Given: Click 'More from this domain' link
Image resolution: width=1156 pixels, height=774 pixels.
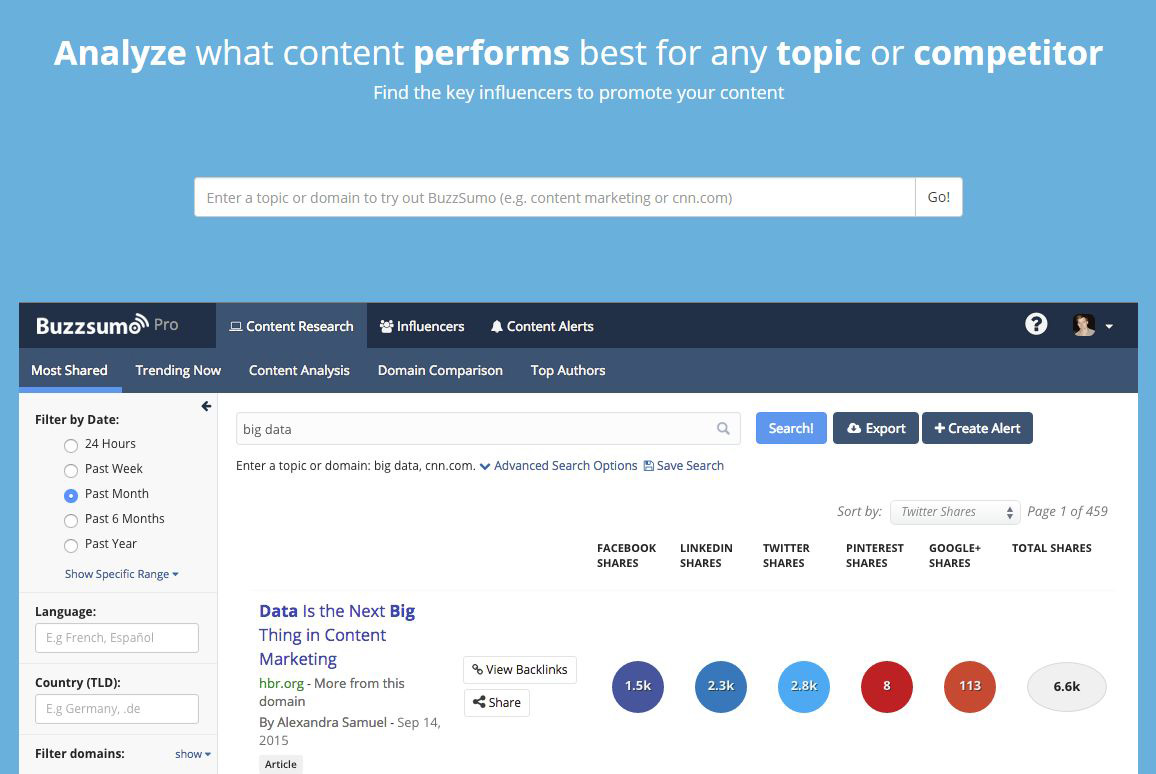Looking at the screenshot, I should (x=332, y=692).
